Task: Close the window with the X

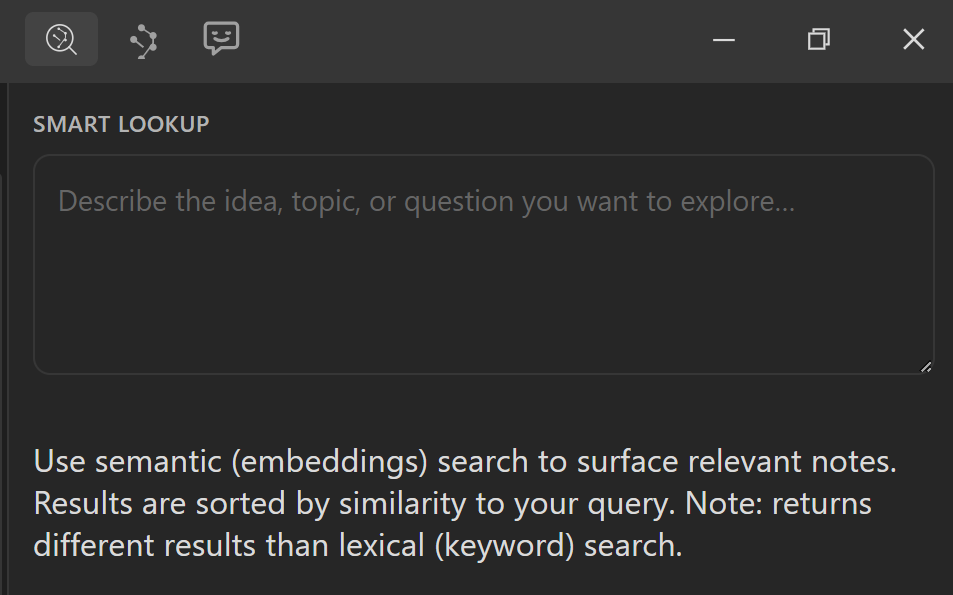Action: [913, 40]
